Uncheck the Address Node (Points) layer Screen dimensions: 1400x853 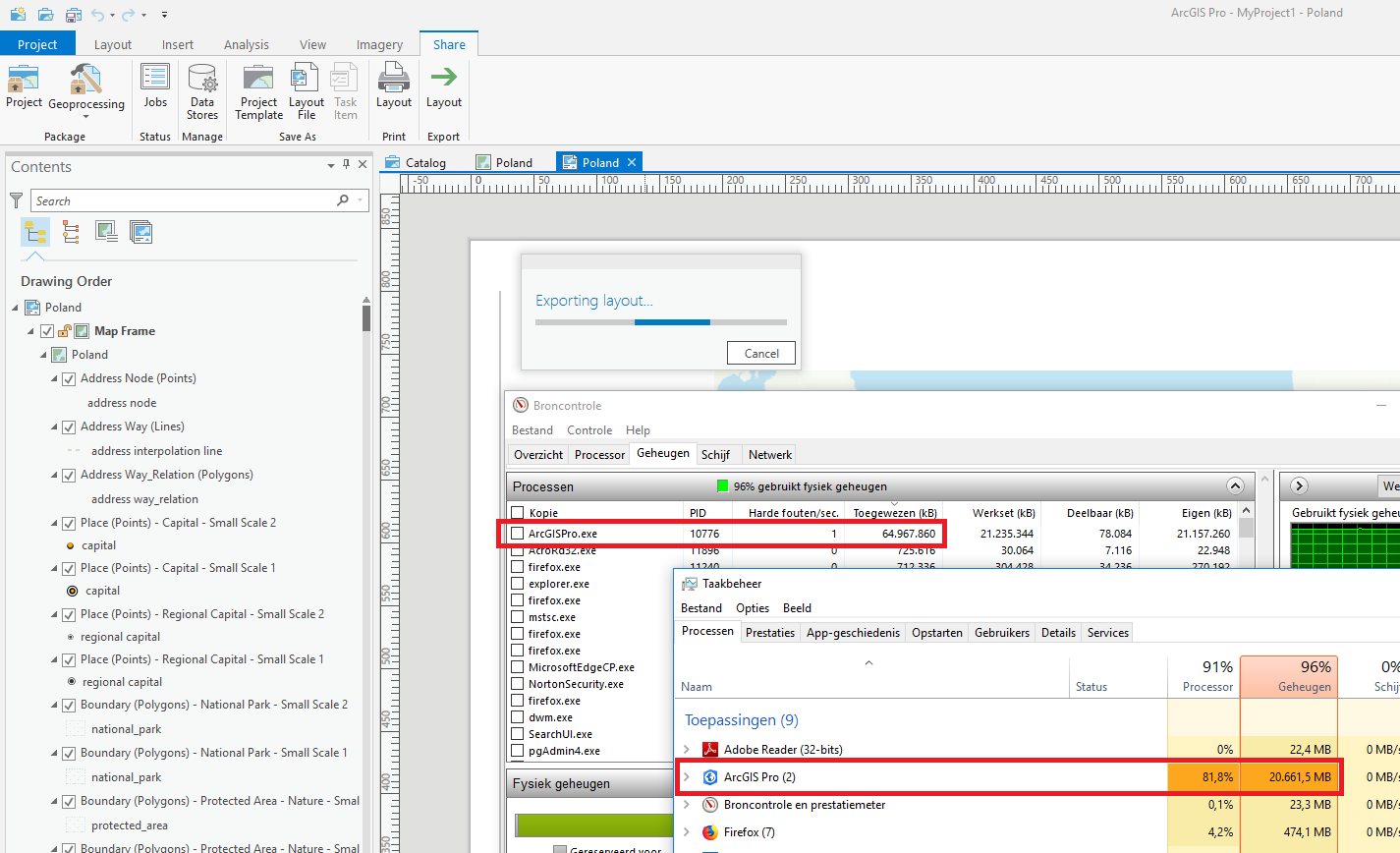(x=69, y=378)
